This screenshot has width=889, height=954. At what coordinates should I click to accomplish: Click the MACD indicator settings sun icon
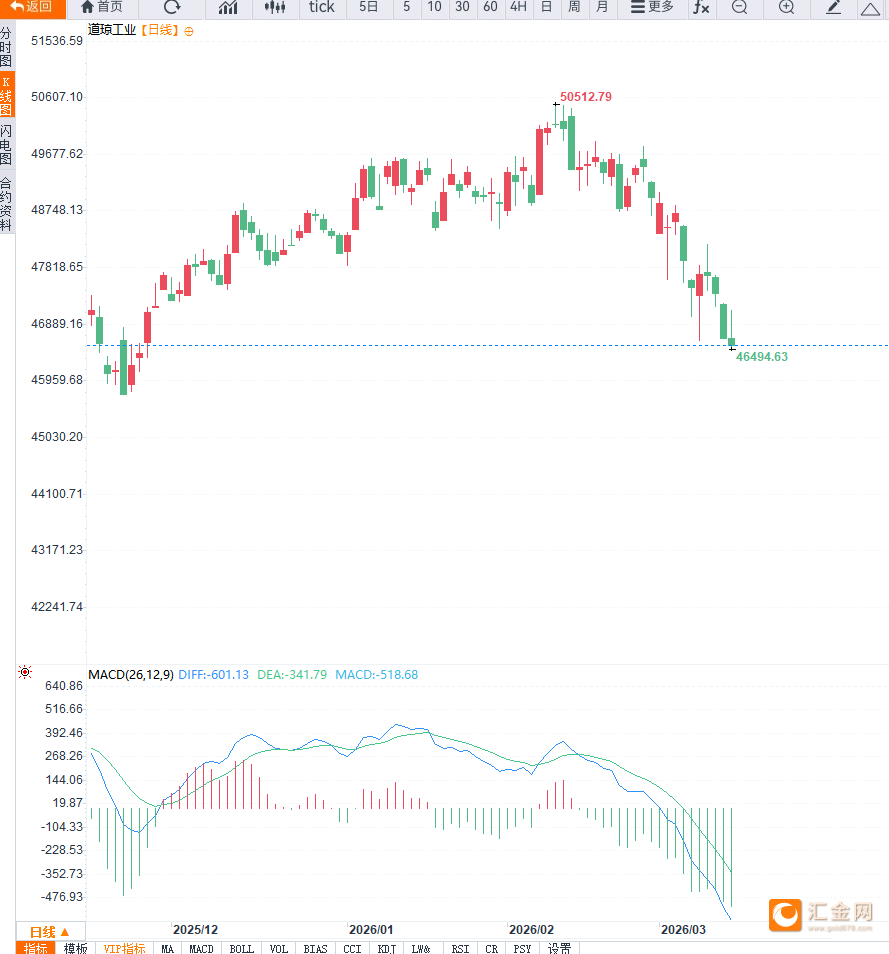25,672
